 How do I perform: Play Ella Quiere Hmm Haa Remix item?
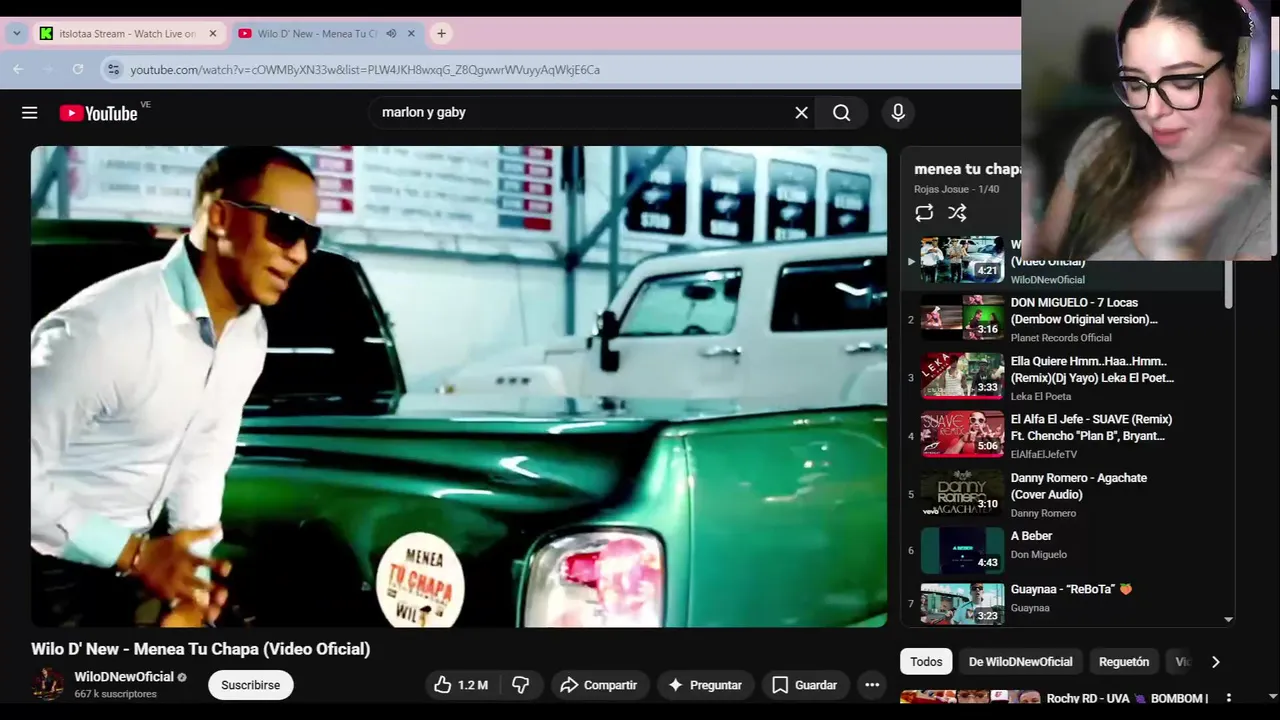click(1065, 377)
